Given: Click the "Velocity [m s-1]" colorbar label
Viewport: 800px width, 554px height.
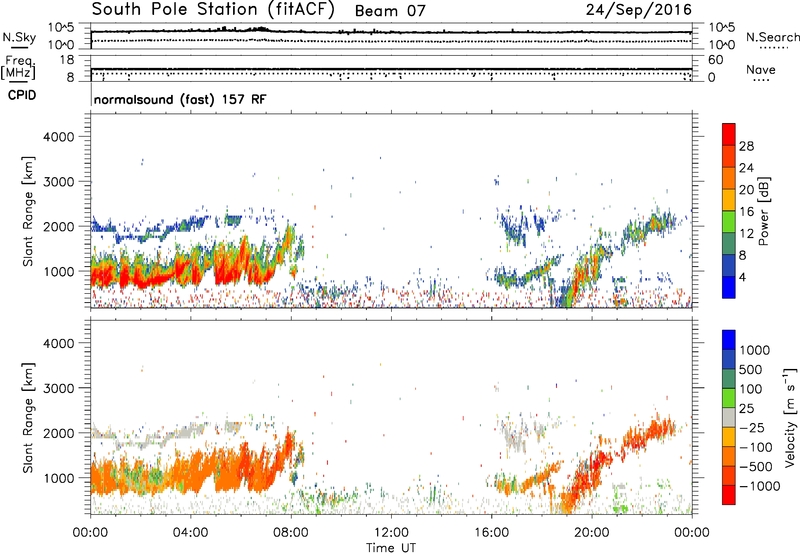Looking at the screenshot, I should click(x=790, y=417).
